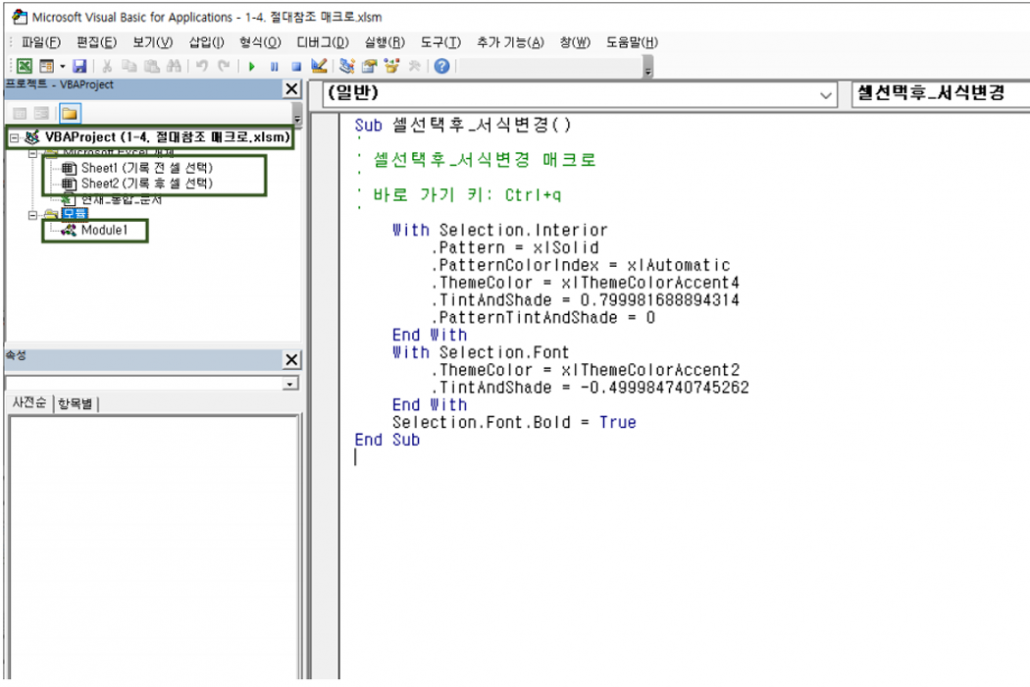Viewport: 1030px width, 687px height.
Task: Open the Insert object dropdown arrow
Action: point(62,66)
